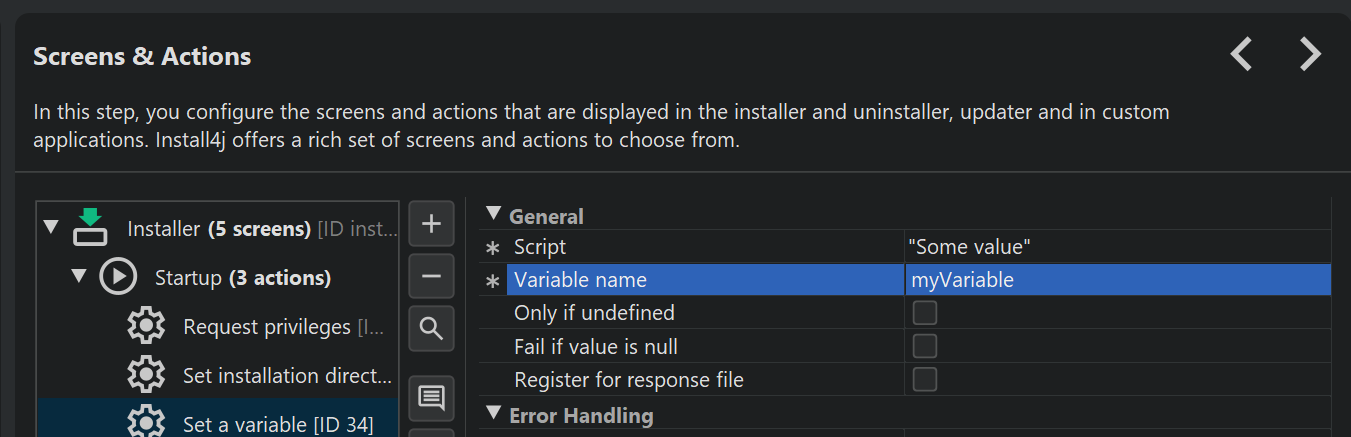
Task: Toggle Register for response file checkbox
Action: pos(925,380)
